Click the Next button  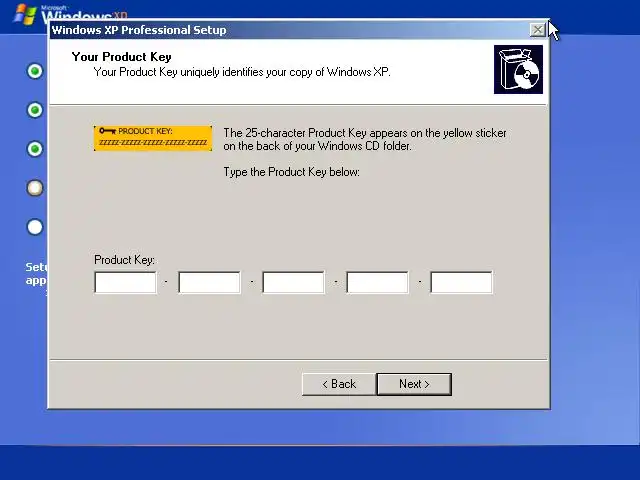(x=414, y=384)
